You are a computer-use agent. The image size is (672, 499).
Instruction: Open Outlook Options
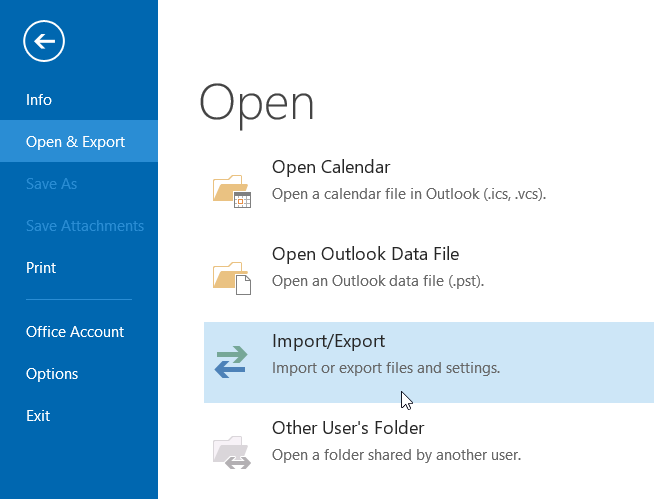[52, 374]
